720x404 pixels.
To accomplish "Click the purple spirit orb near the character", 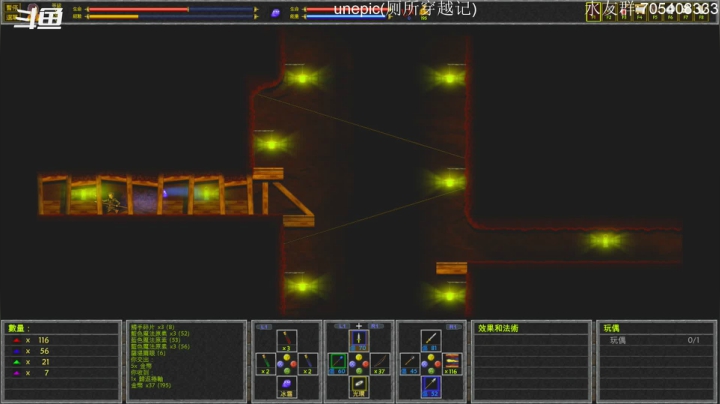I will [x=165, y=193].
